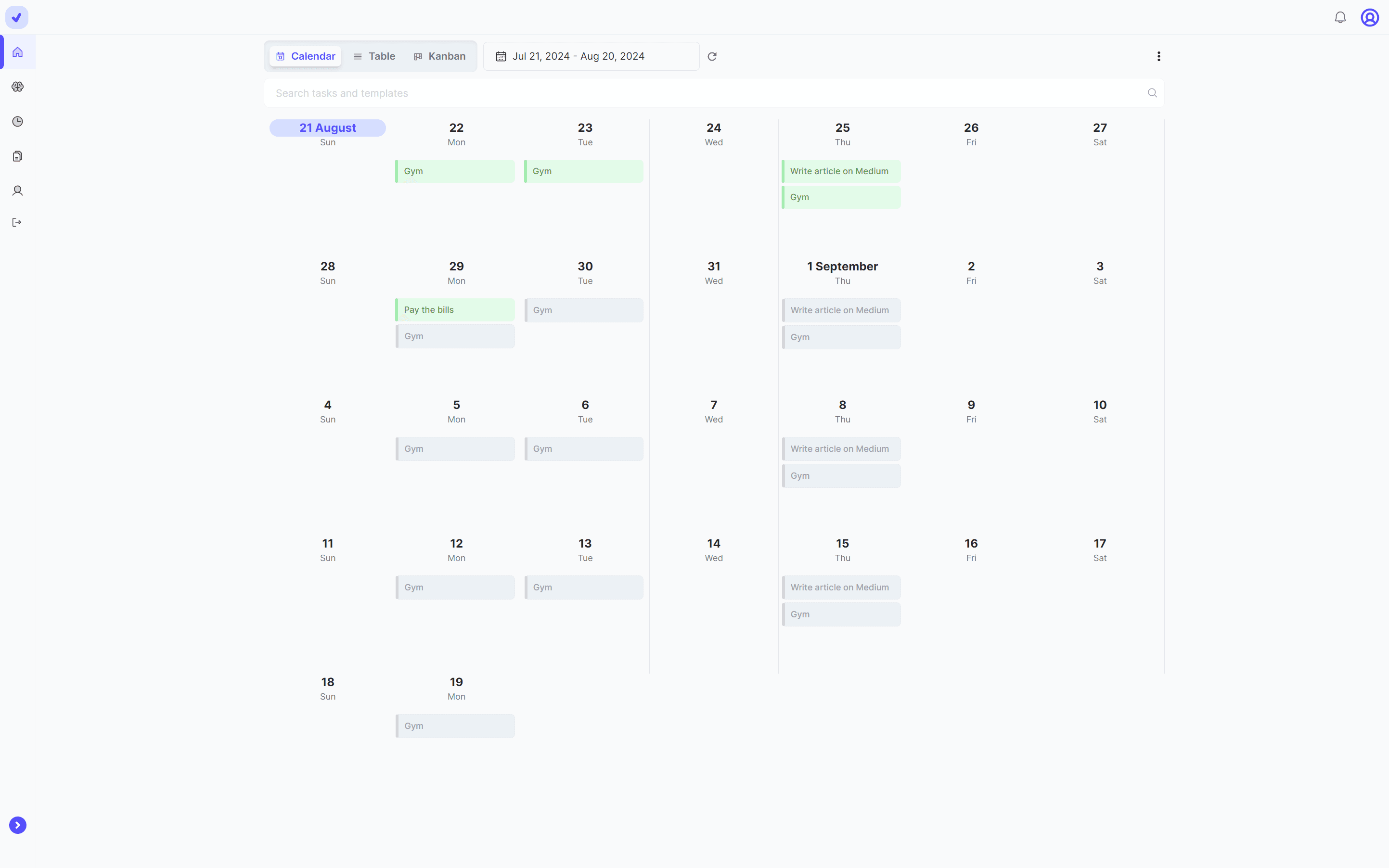Screen dimensions: 1389x868
Task: Expand the sidebar with arrow button
Action: pos(18,825)
